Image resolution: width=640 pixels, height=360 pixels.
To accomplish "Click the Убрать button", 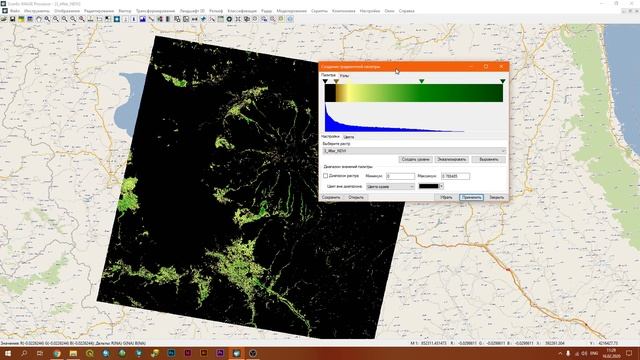I will click(446, 198).
